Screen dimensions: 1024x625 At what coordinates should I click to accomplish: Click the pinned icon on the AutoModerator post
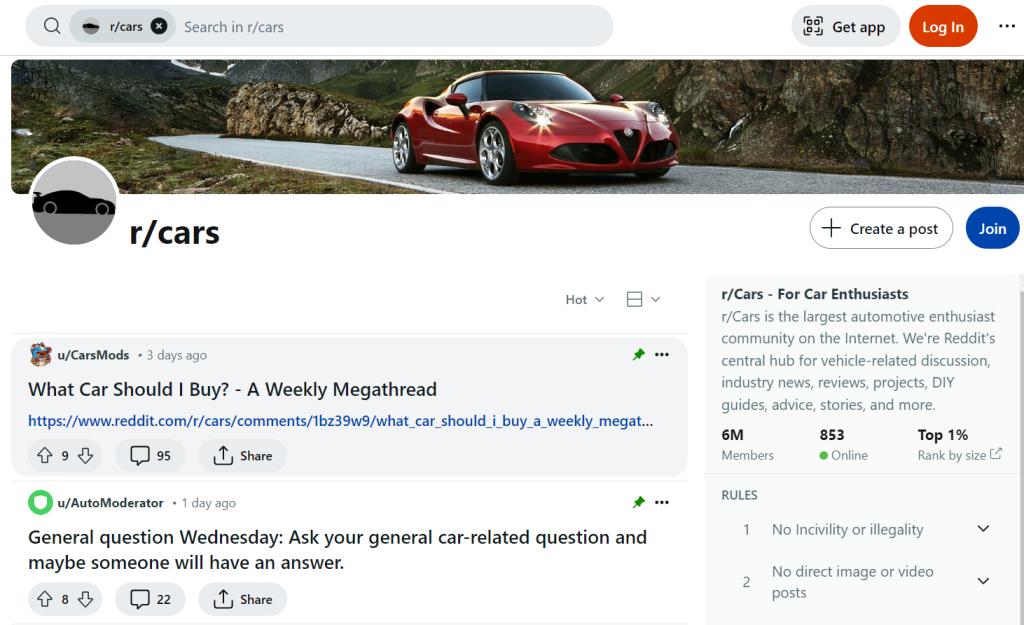[639, 502]
